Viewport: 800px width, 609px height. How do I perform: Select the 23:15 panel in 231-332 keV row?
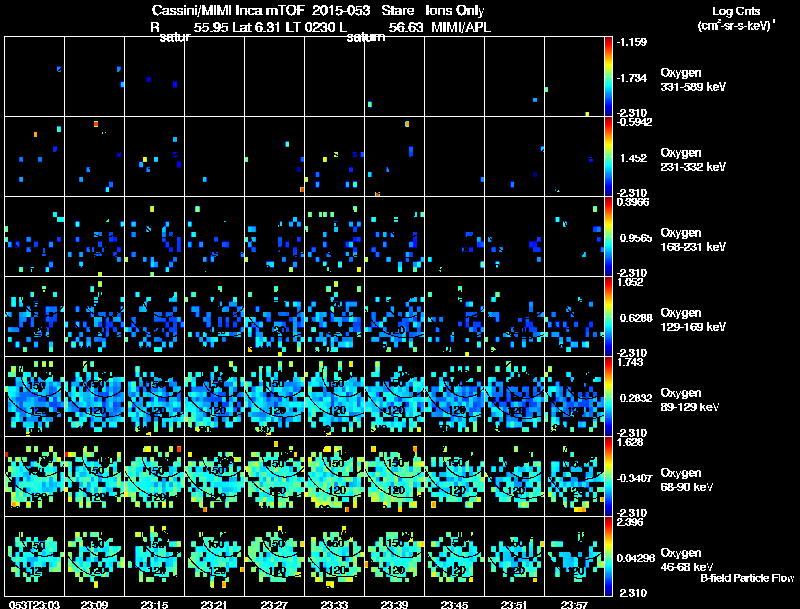coord(155,157)
